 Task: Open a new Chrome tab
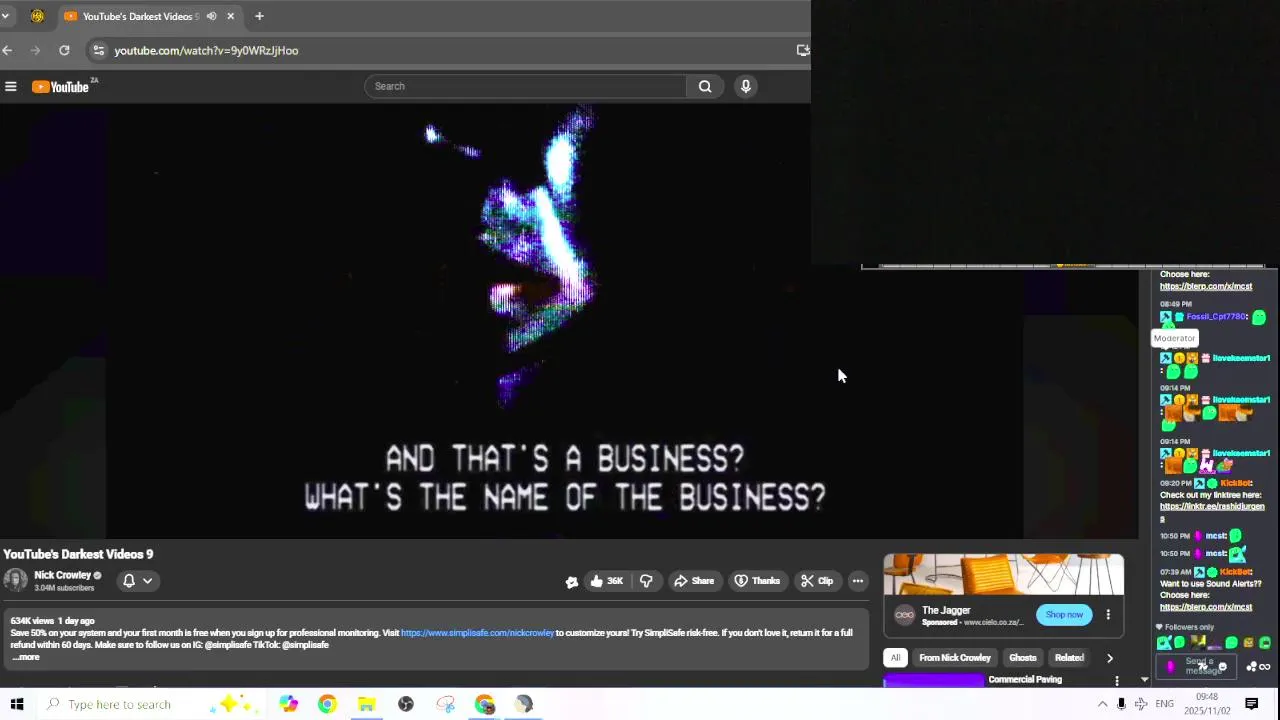click(259, 16)
